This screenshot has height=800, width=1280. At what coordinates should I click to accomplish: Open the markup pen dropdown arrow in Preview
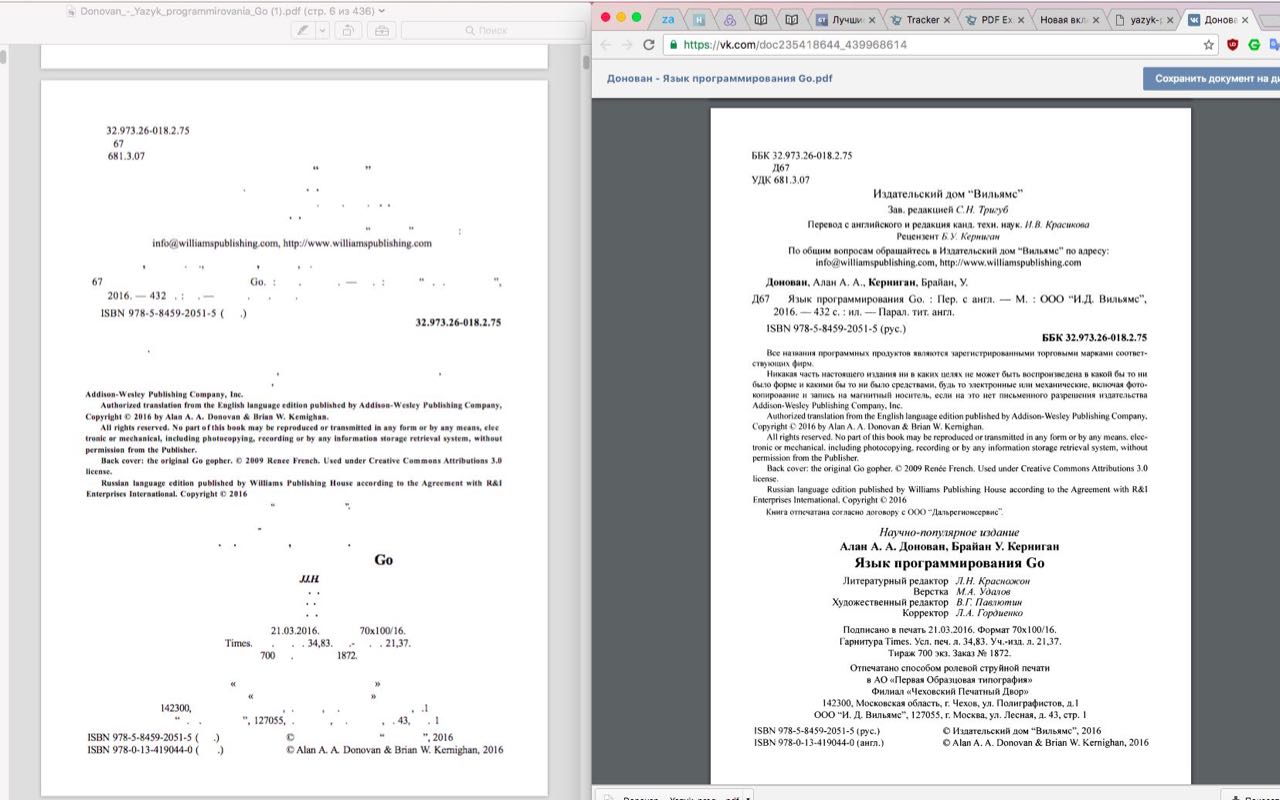coord(322,30)
